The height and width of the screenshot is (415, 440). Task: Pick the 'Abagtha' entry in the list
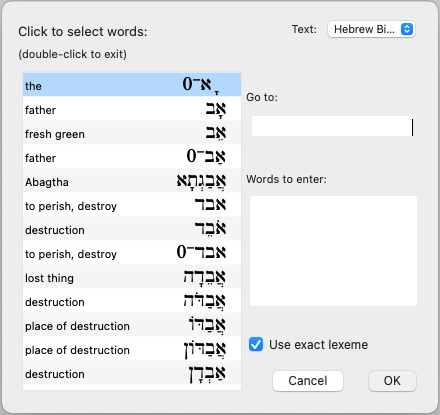(132, 181)
